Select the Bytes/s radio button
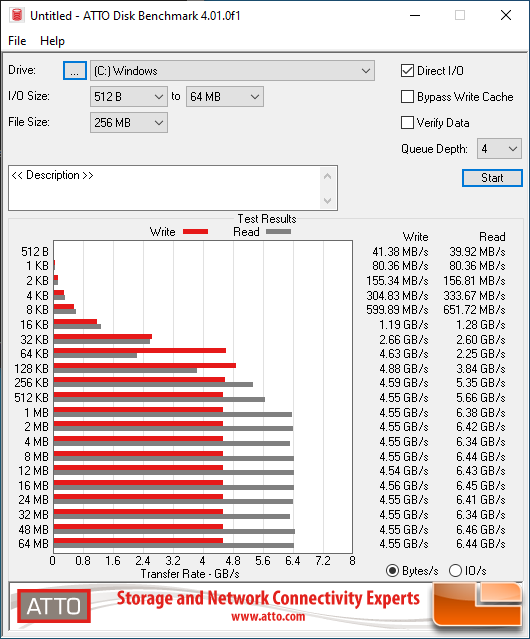The height and width of the screenshot is (639, 530). click(x=392, y=571)
